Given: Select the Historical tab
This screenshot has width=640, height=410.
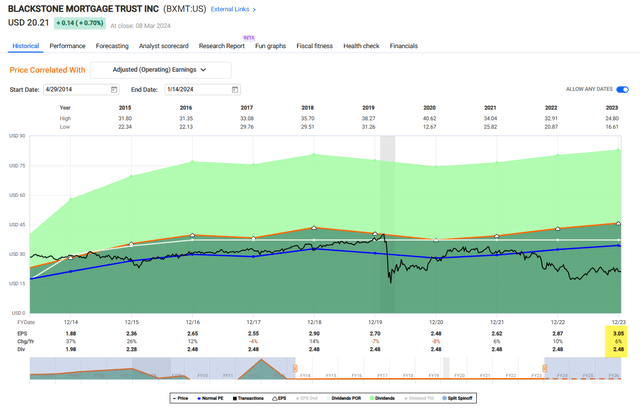Looking at the screenshot, I should (26, 46).
